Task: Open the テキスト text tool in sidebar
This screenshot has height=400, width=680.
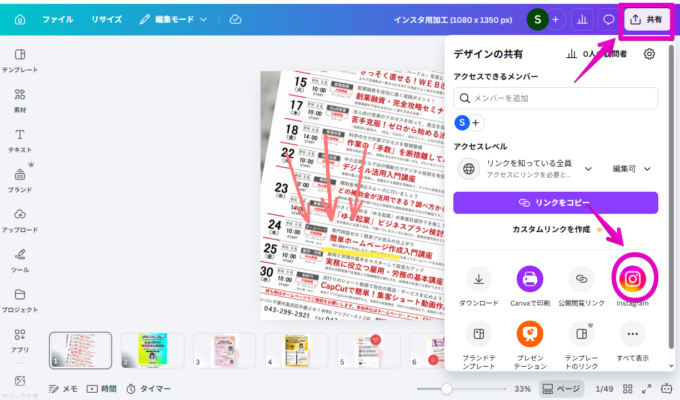Action: (x=20, y=140)
